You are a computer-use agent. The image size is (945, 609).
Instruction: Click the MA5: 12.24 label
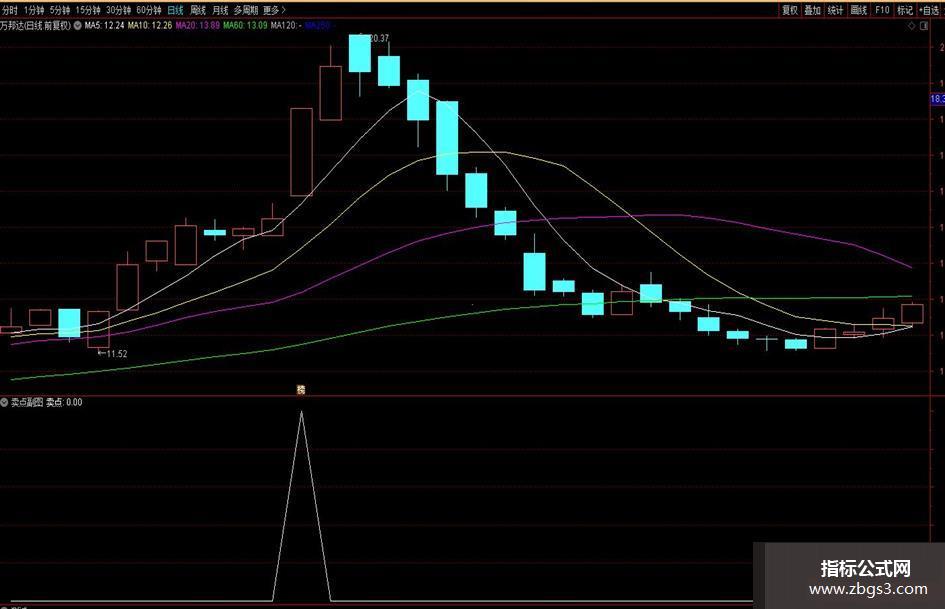click(104, 26)
